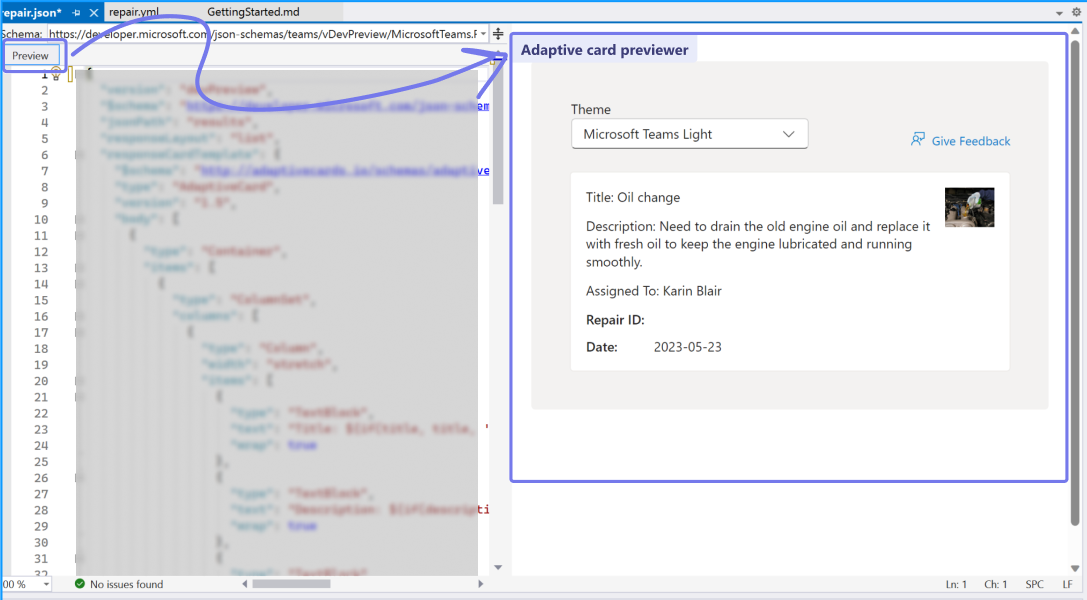This screenshot has width=1087, height=600.
Task: Click the horizontal scroll right arrow
Action: pyautogui.click(x=480, y=584)
